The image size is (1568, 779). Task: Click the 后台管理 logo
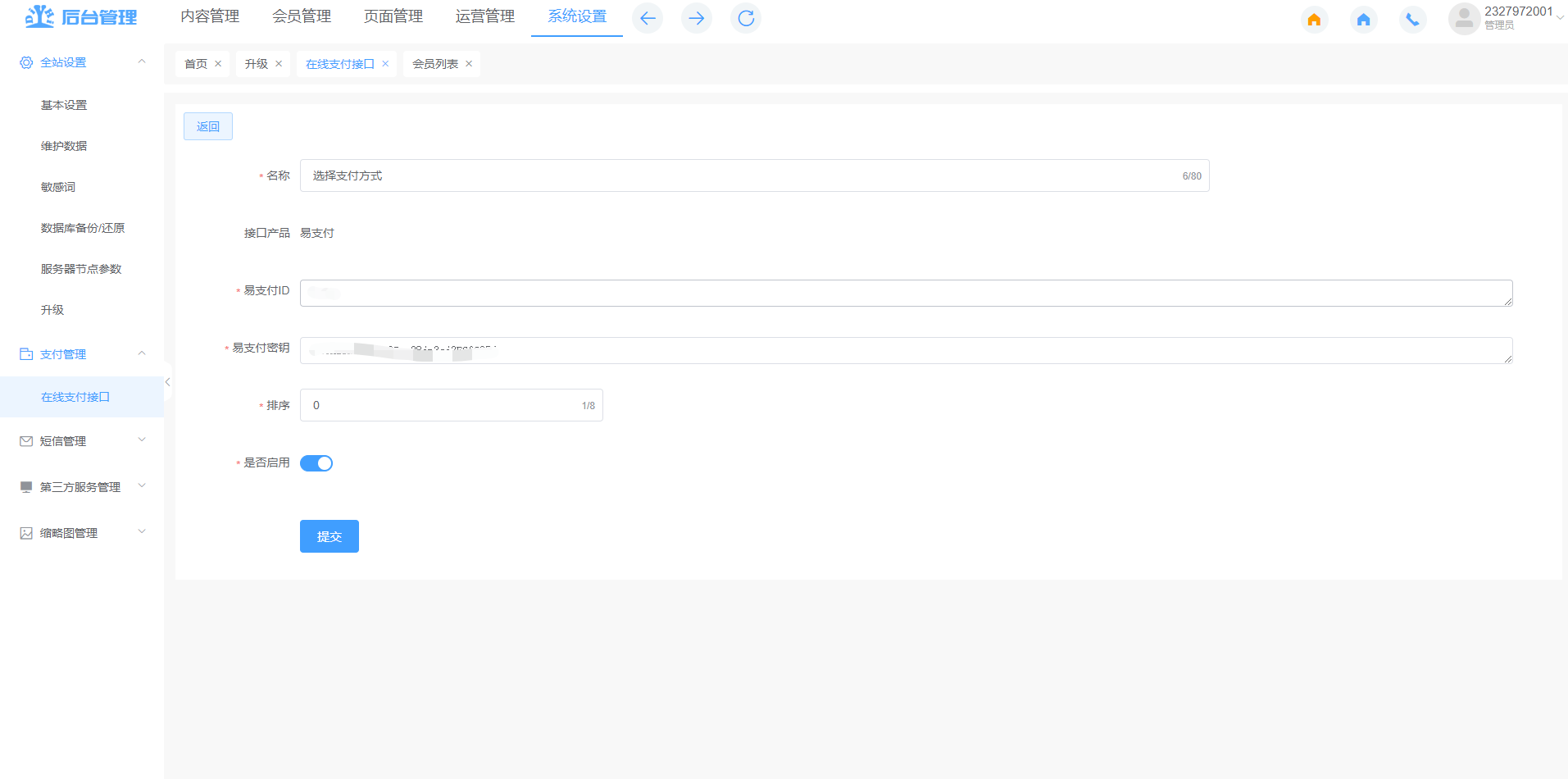point(81,16)
